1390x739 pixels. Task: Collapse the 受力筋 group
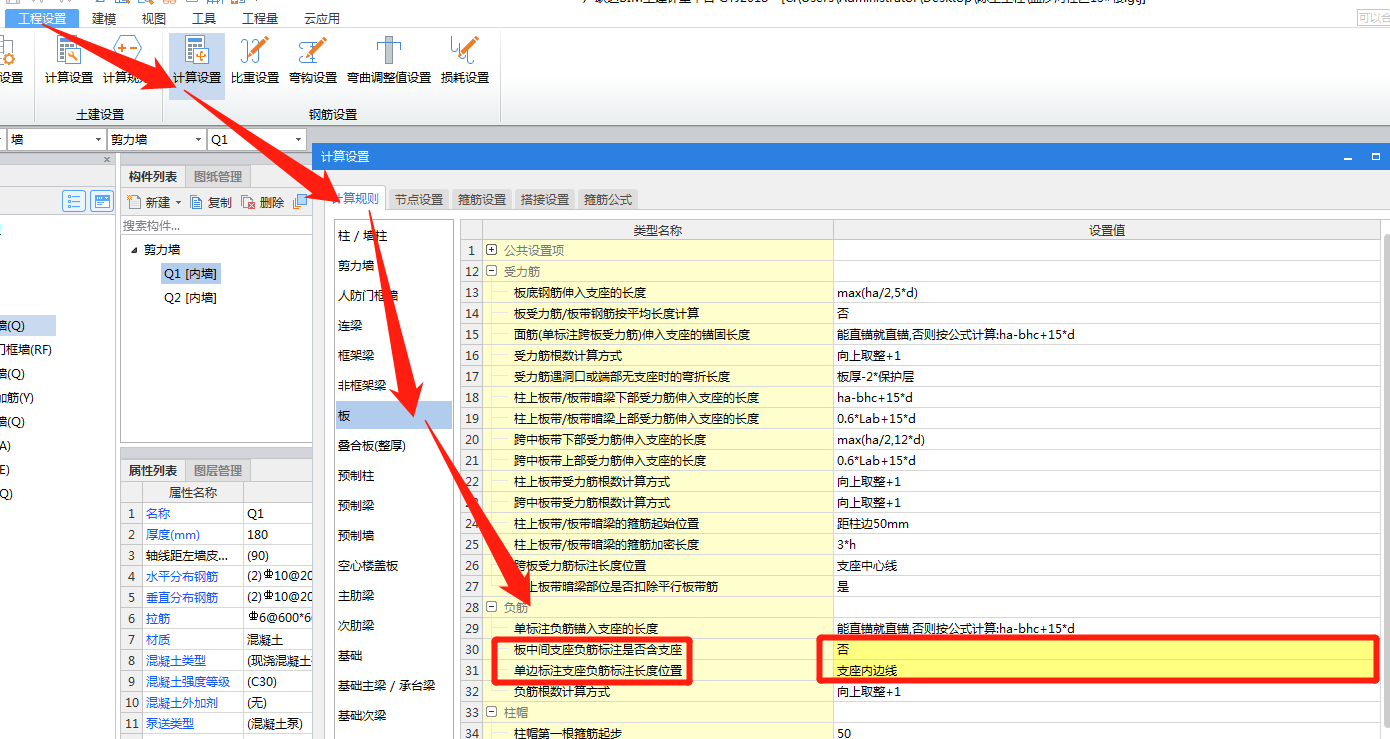click(x=491, y=271)
